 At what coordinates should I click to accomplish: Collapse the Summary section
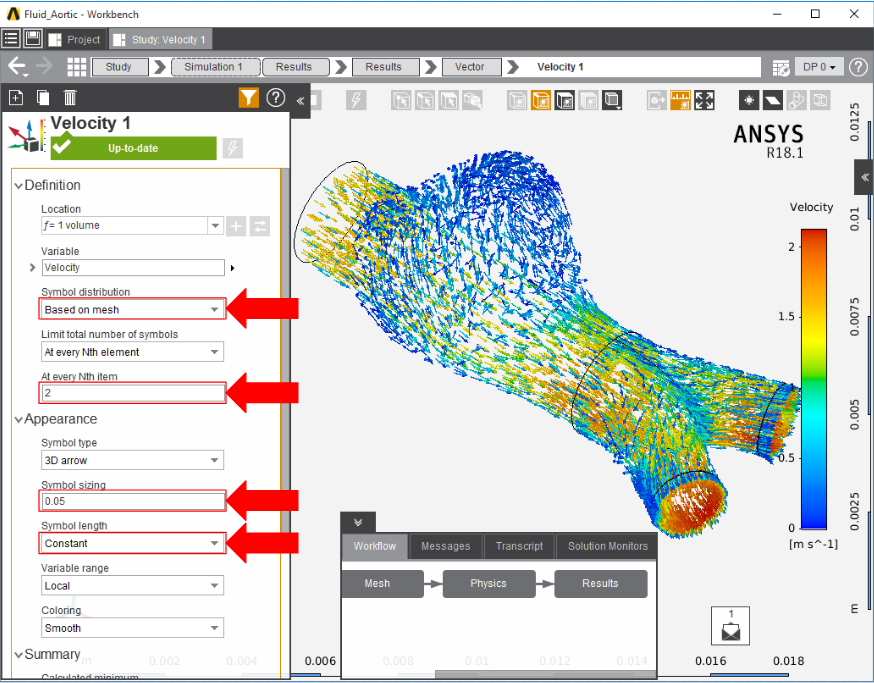(x=18, y=655)
